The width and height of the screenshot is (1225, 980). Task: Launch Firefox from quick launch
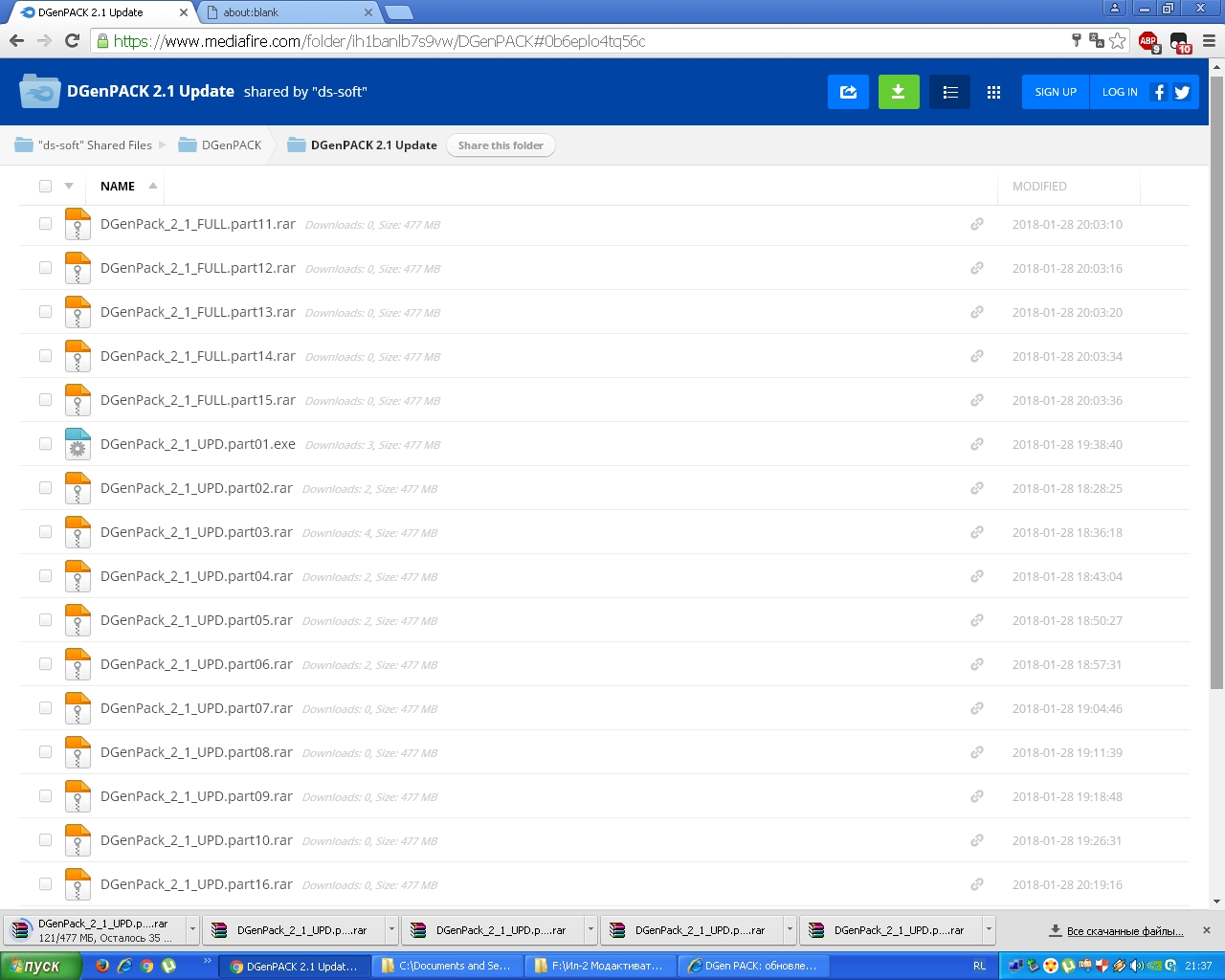pos(102,966)
